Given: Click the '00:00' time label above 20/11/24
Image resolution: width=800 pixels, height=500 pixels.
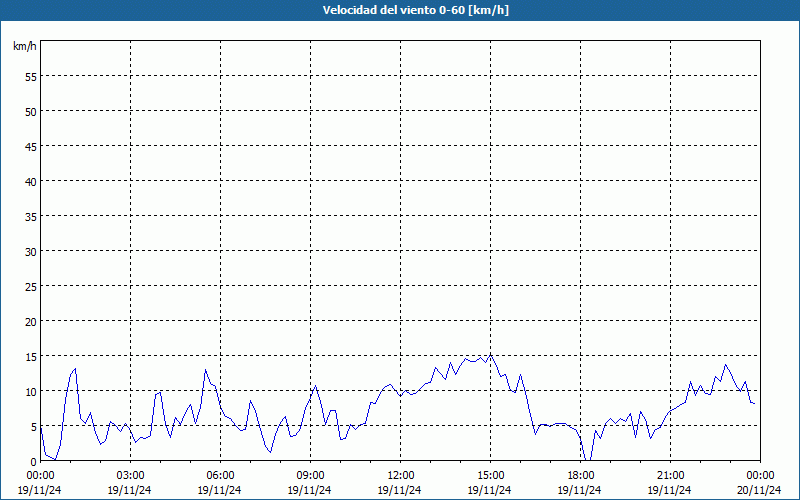Looking at the screenshot, I should click(760, 476).
